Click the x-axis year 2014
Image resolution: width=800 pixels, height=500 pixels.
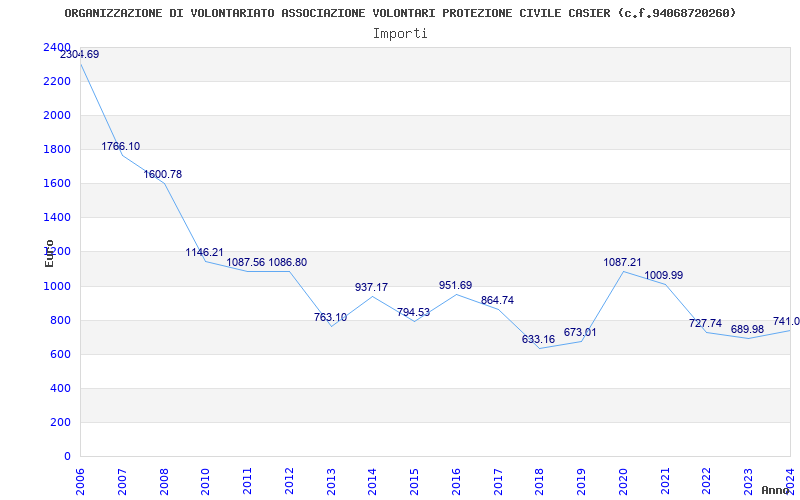[x=372, y=481]
